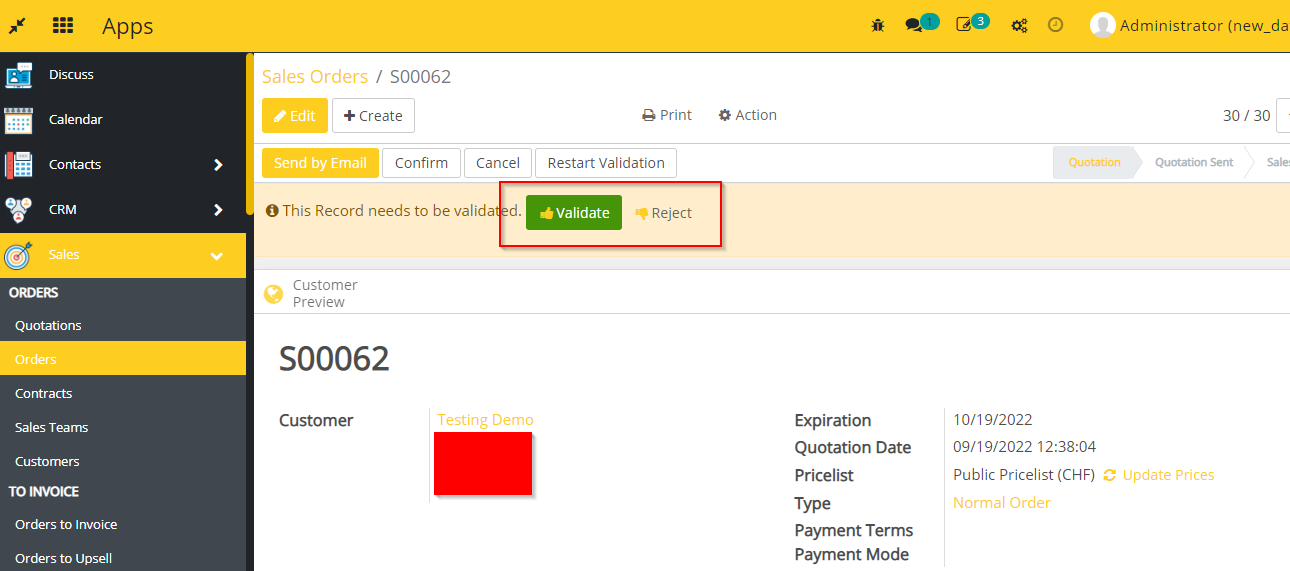This screenshot has height=571, width=1290.
Task: Expand the Contacts menu chevron
Action: tap(218, 165)
